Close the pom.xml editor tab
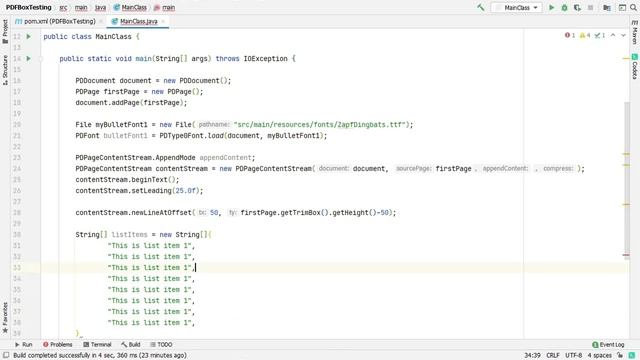640x360 pixels. tap(101, 21)
